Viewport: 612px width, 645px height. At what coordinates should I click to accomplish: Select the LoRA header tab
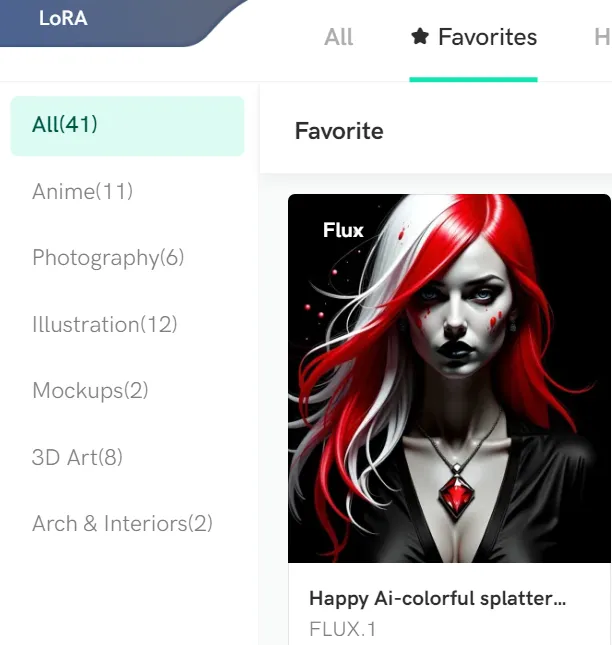point(63,19)
